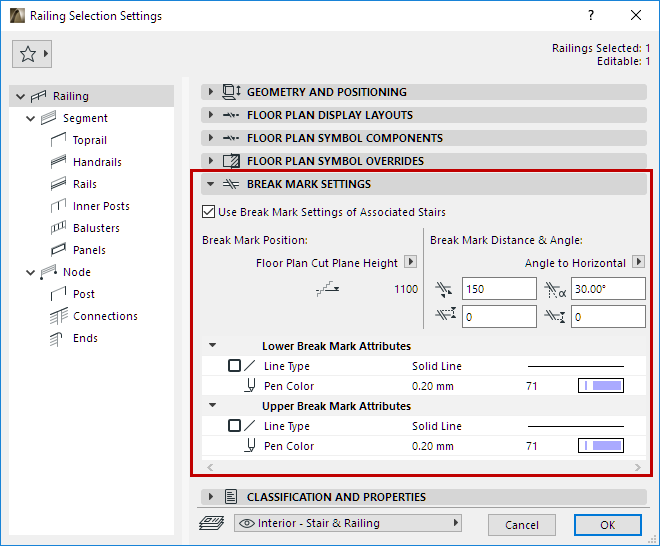Open Interior - Stair & Railing layer dropdown
This screenshot has height=546, width=660.
click(x=348, y=523)
